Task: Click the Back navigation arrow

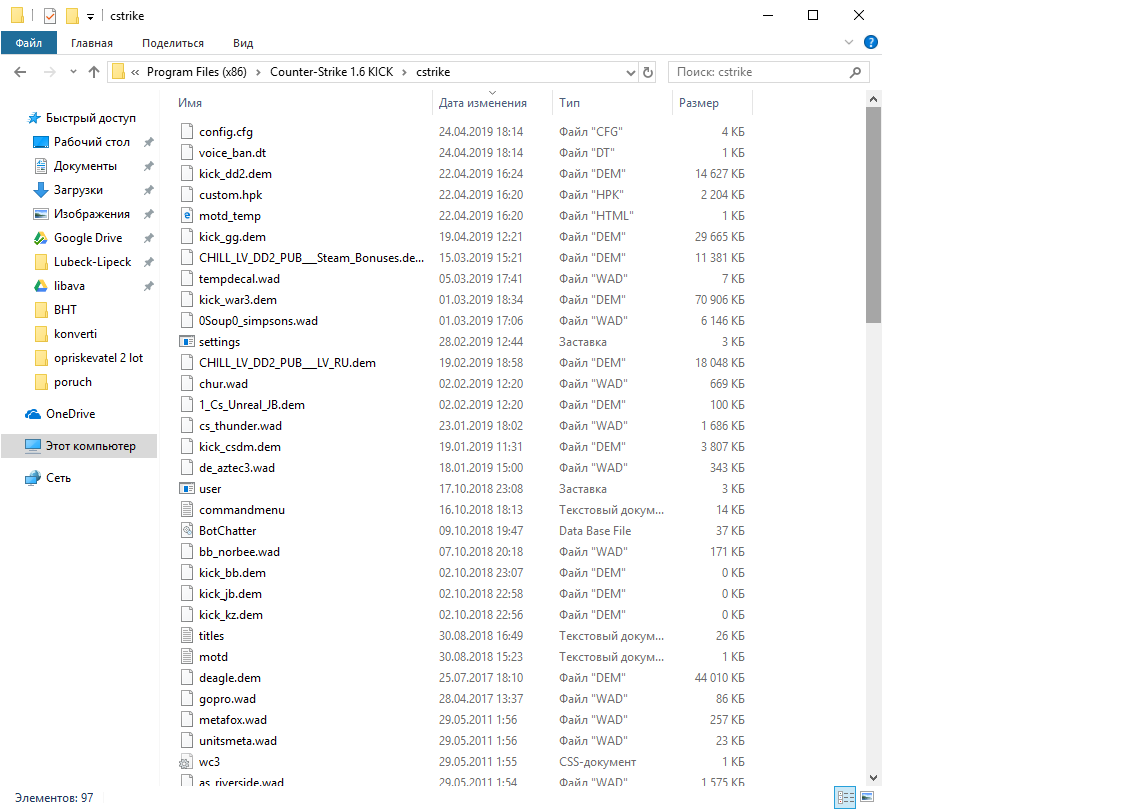Action: click(20, 72)
